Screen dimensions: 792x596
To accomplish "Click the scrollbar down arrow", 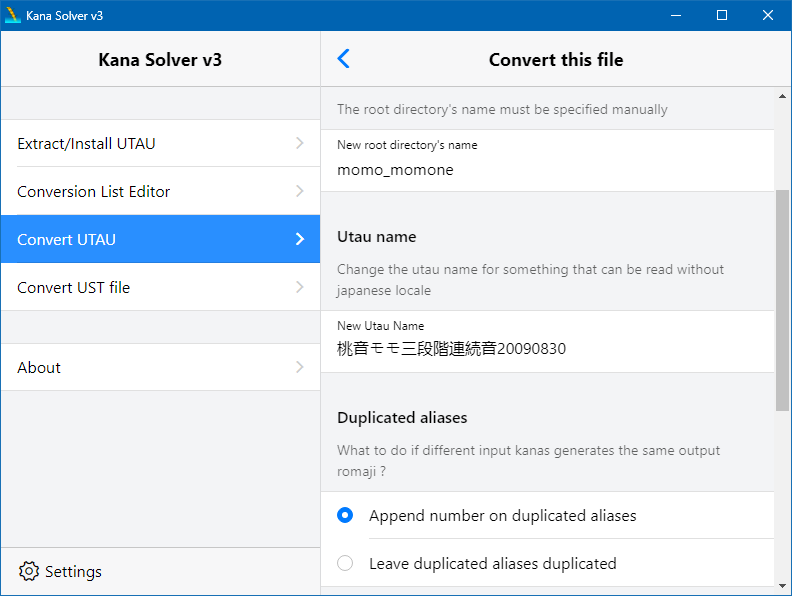I will [782, 586].
